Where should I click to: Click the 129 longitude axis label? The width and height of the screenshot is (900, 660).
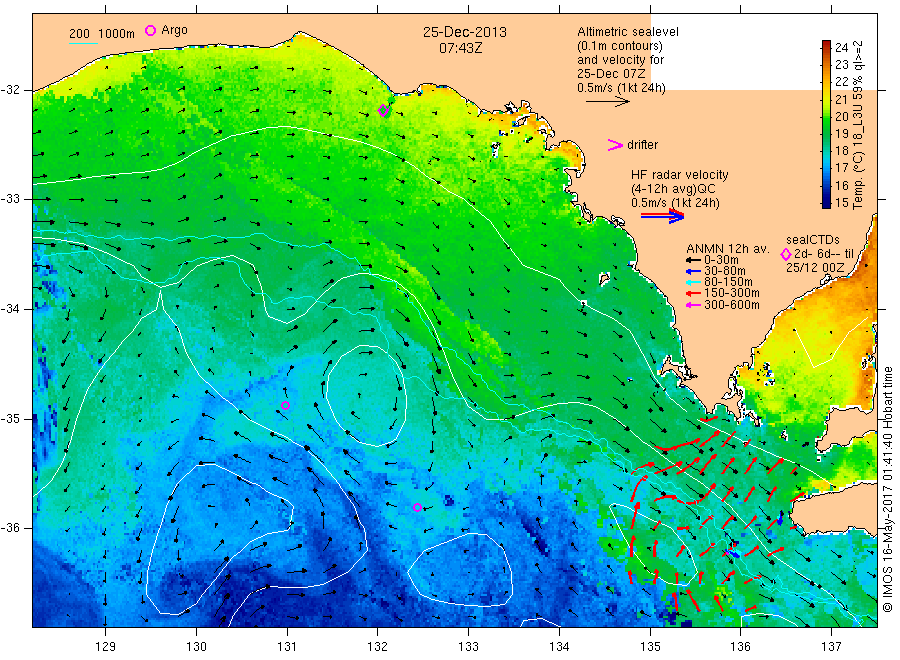(x=106, y=647)
